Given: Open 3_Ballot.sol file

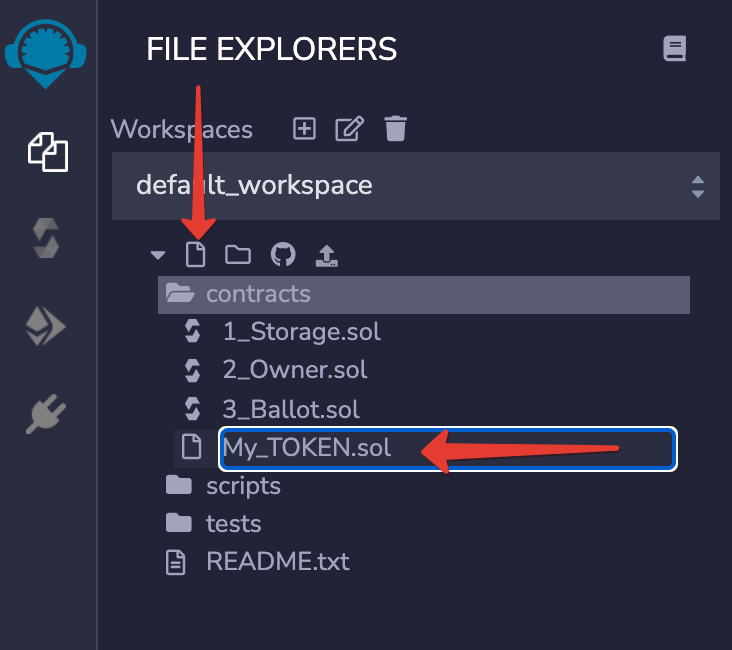Looking at the screenshot, I should pos(291,410).
